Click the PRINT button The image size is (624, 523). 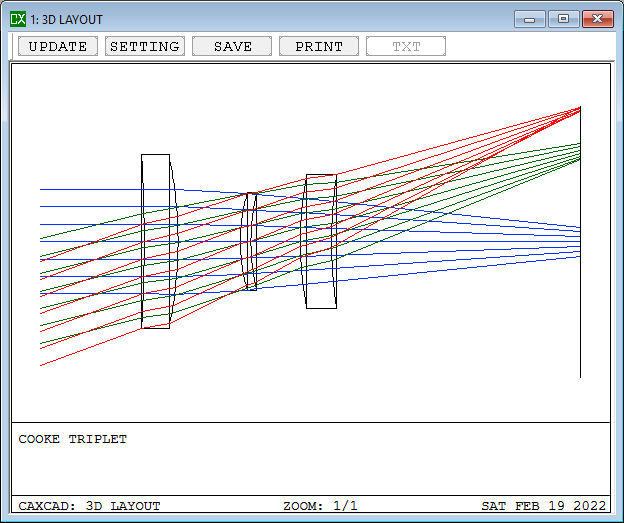[319, 46]
